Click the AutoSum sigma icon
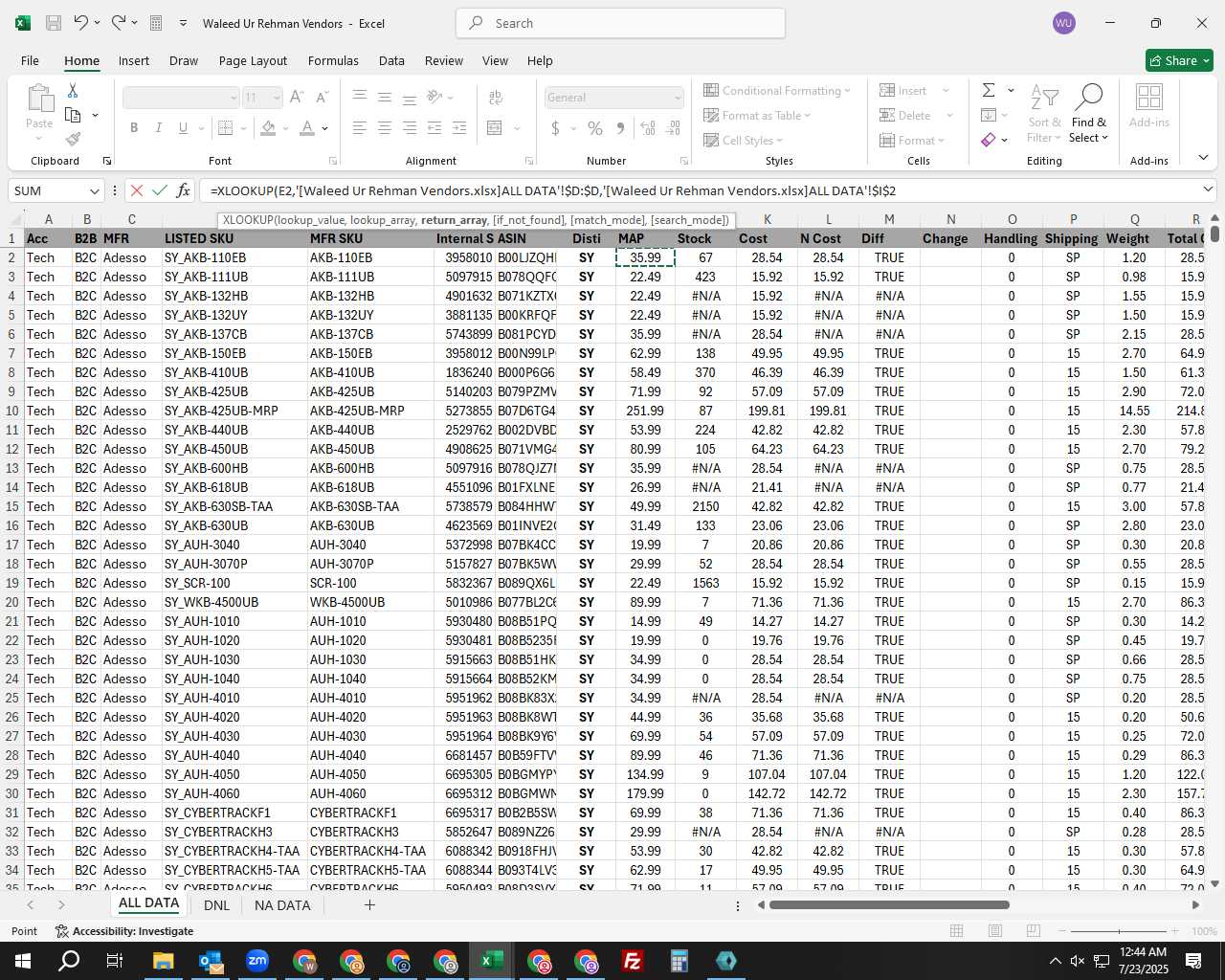The width and height of the screenshot is (1225, 980). pyautogui.click(x=989, y=90)
